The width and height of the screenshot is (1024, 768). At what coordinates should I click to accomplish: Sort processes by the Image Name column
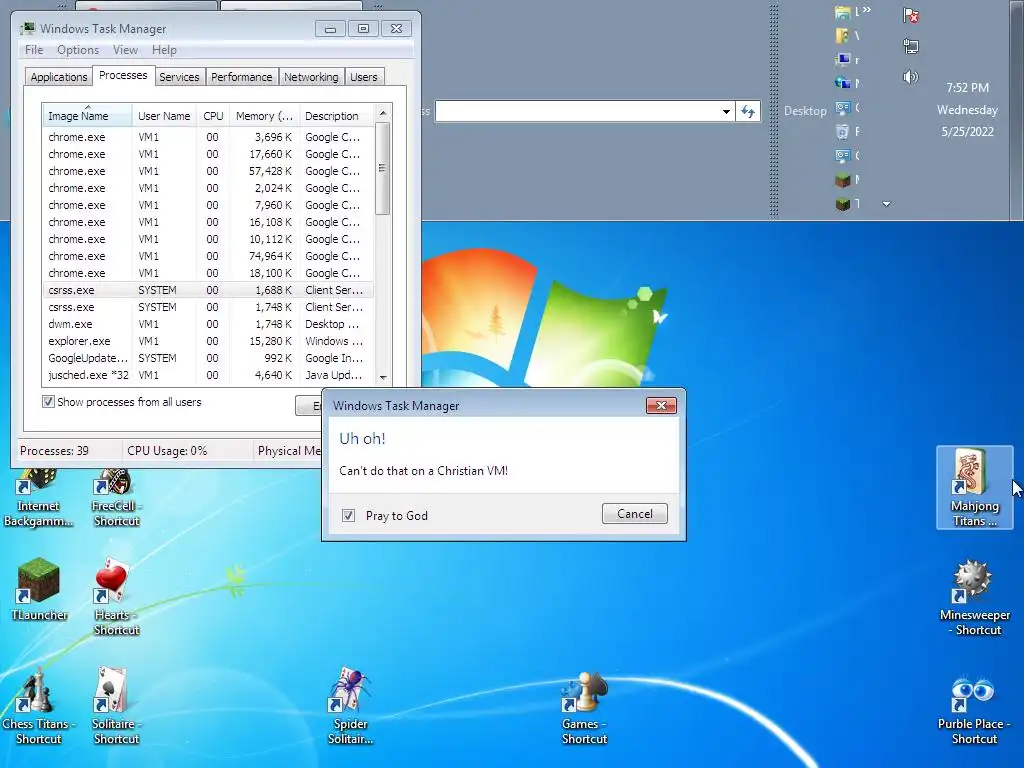pos(87,116)
